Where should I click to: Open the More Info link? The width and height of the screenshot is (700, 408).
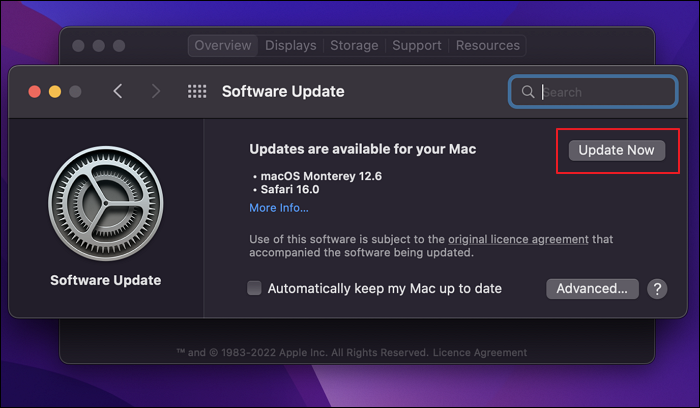[x=279, y=208]
